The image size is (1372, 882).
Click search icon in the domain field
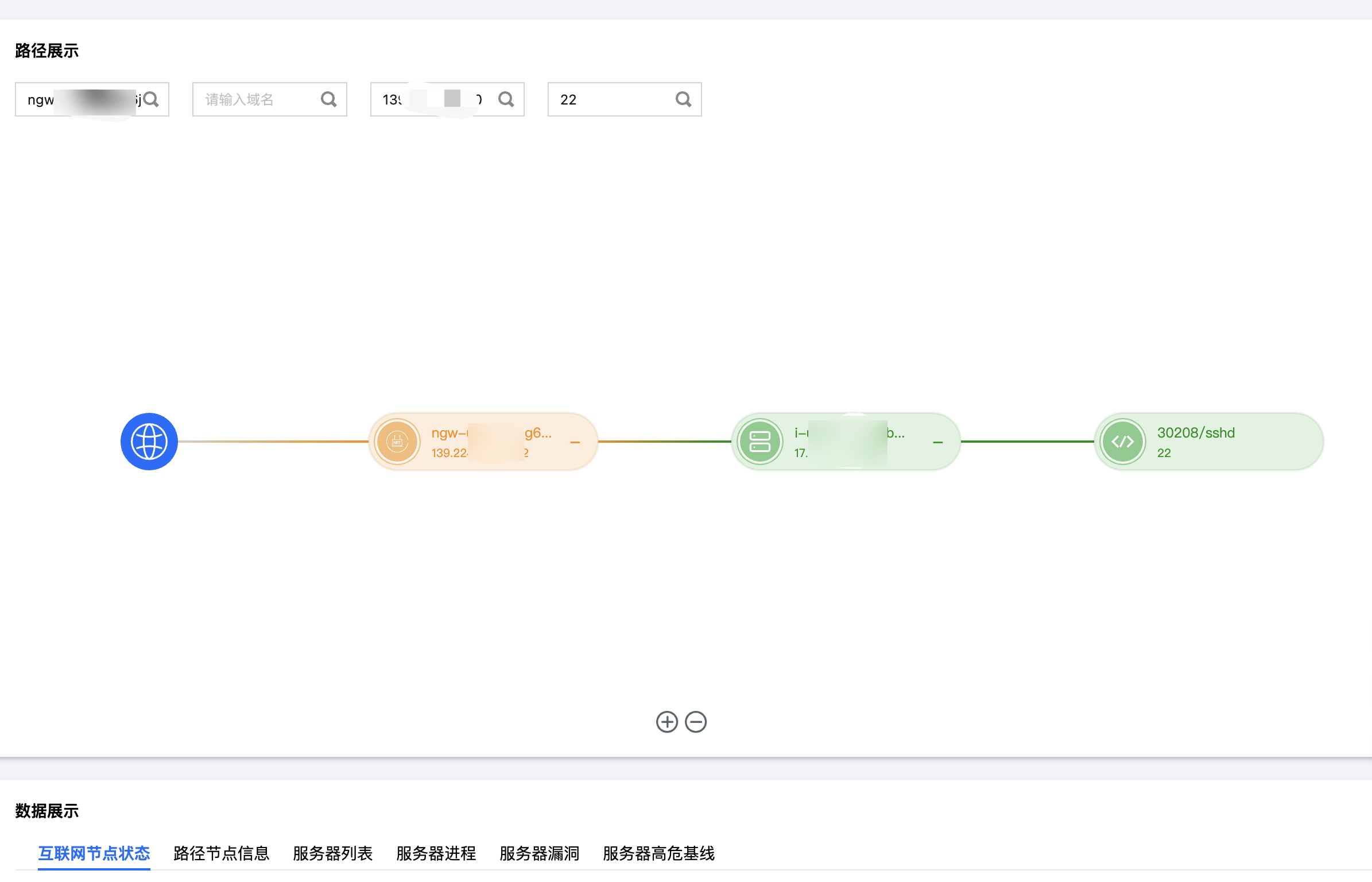(x=328, y=99)
